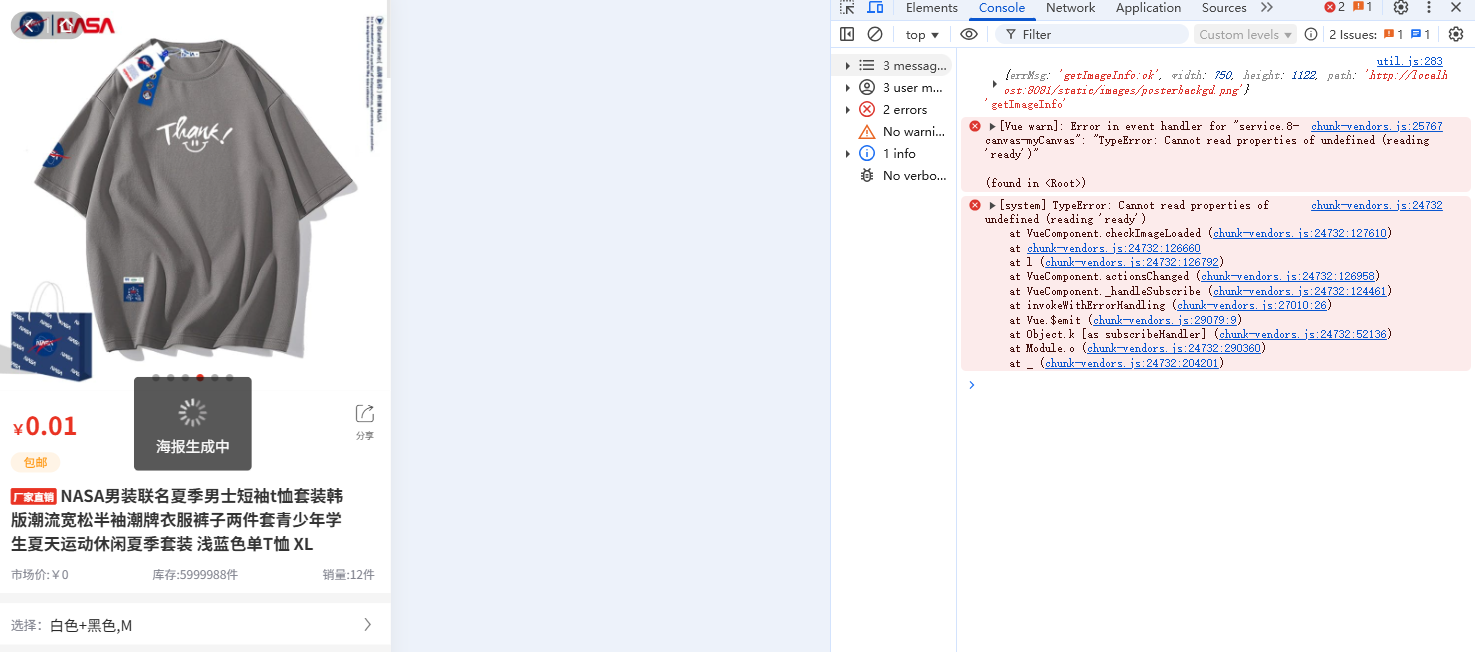The image size is (1475, 652).
Task: Open the spec selection row chevron
Action: (368, 625)
